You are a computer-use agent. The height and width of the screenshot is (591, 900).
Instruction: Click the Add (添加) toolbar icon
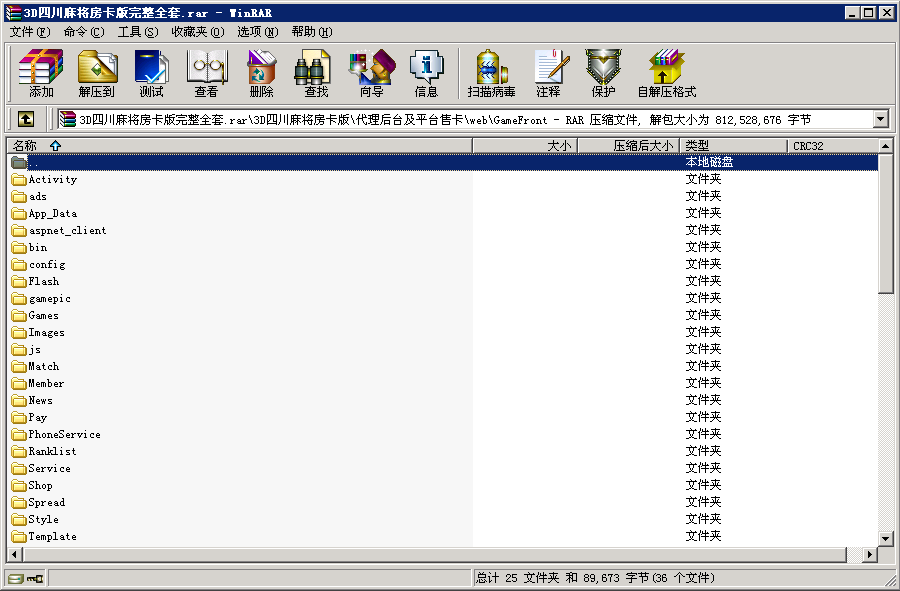click(41, 73)
